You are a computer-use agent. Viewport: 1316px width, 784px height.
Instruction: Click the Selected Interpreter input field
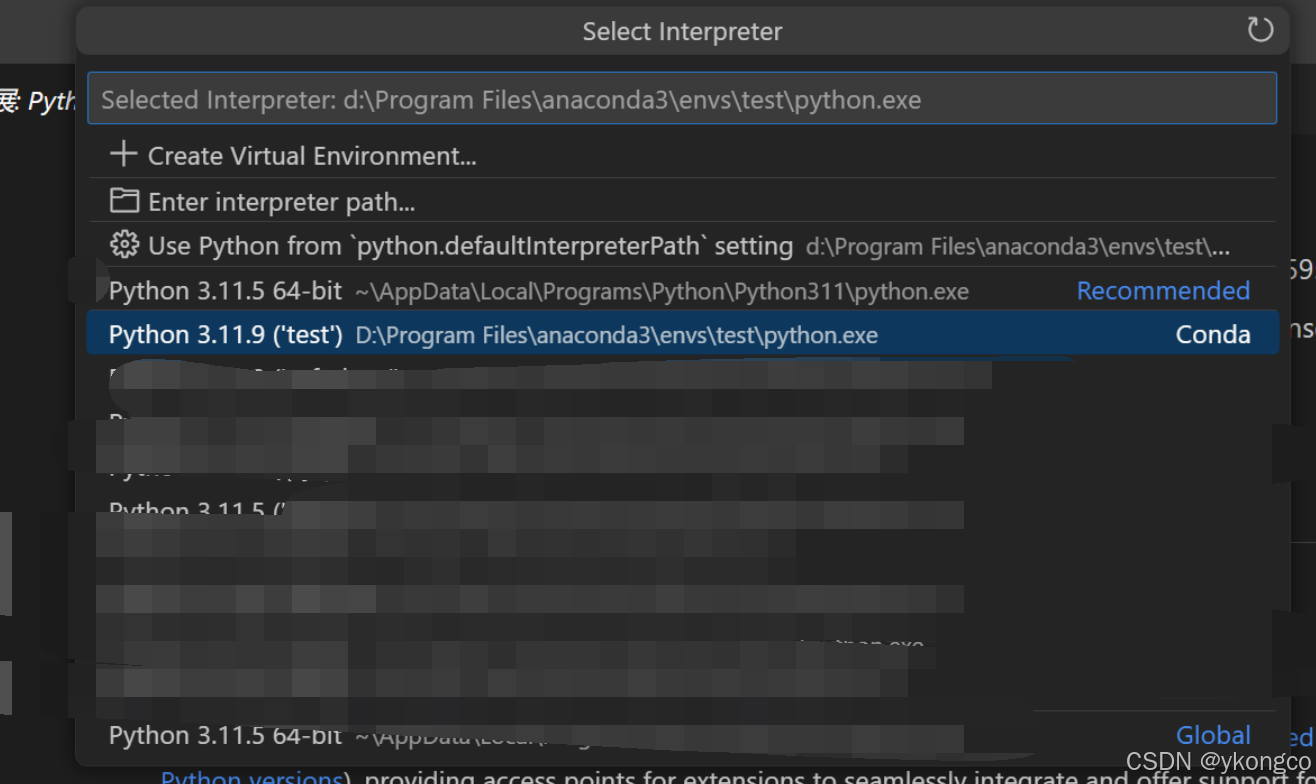click(x=683, y=98)
